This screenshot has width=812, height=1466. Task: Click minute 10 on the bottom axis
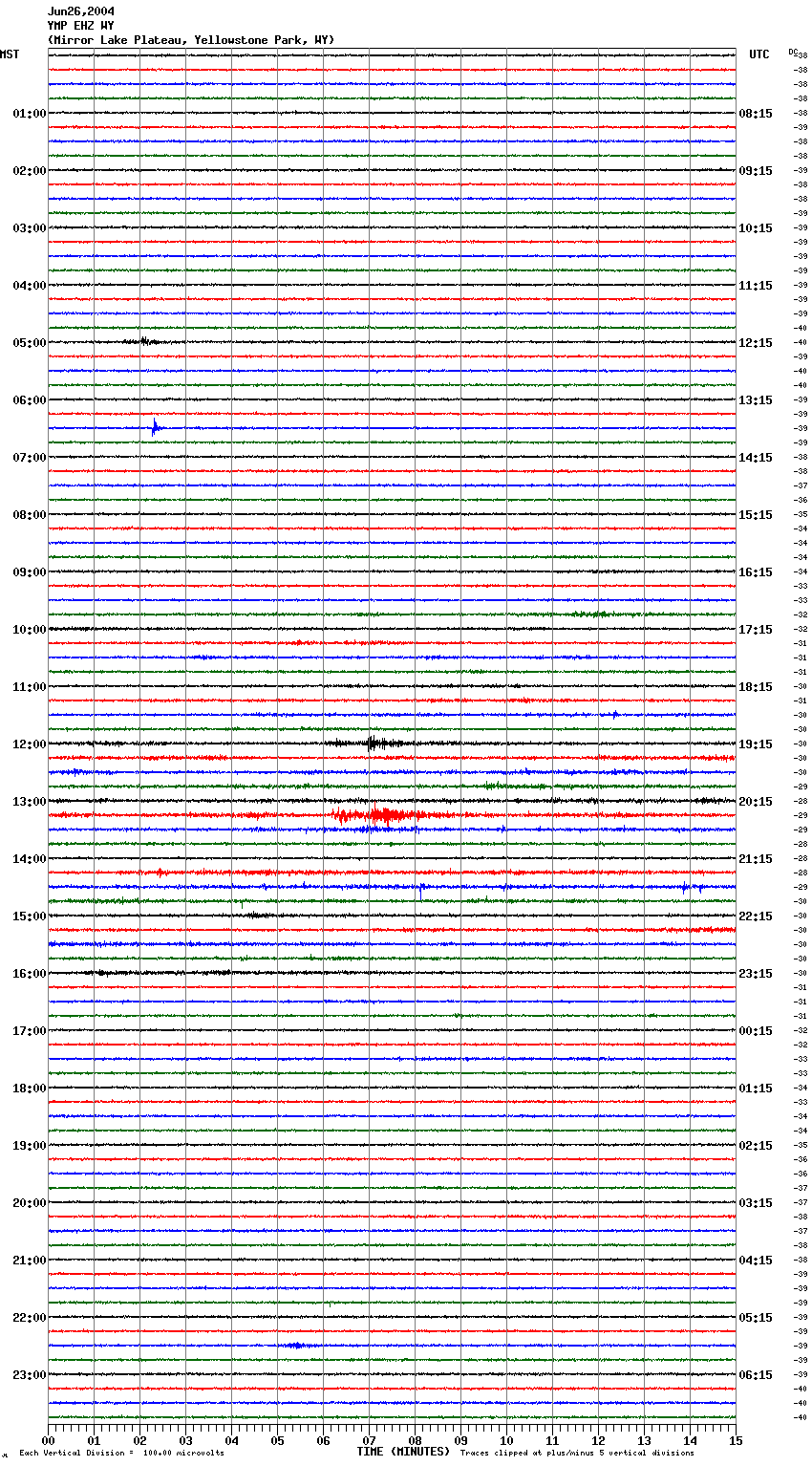coord(506,1440)
